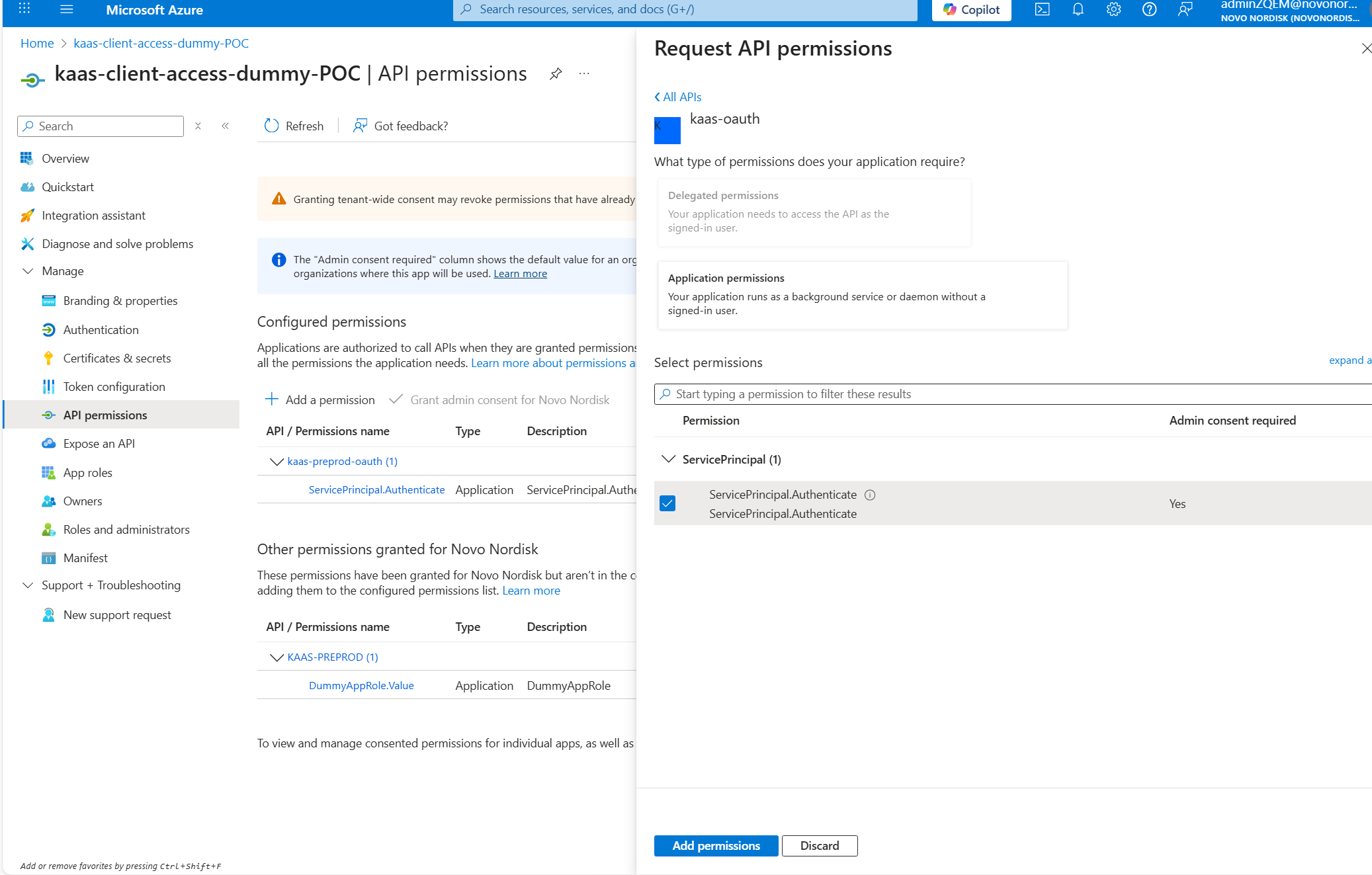Collapse the sidebar with the double chevron
Viewport: 1372px width, 875px height.
pyautogui.click(x=226, y=126)
